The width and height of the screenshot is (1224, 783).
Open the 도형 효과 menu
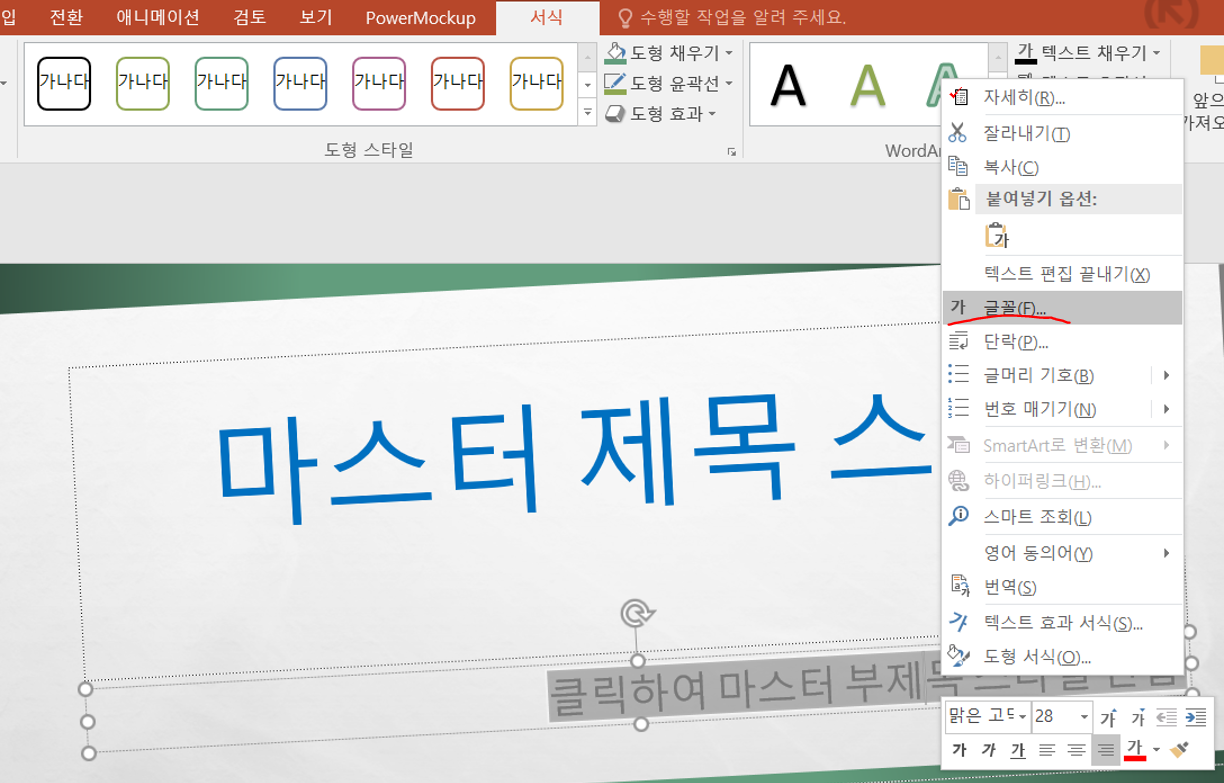pyautogui.click(x=662, y=114)
